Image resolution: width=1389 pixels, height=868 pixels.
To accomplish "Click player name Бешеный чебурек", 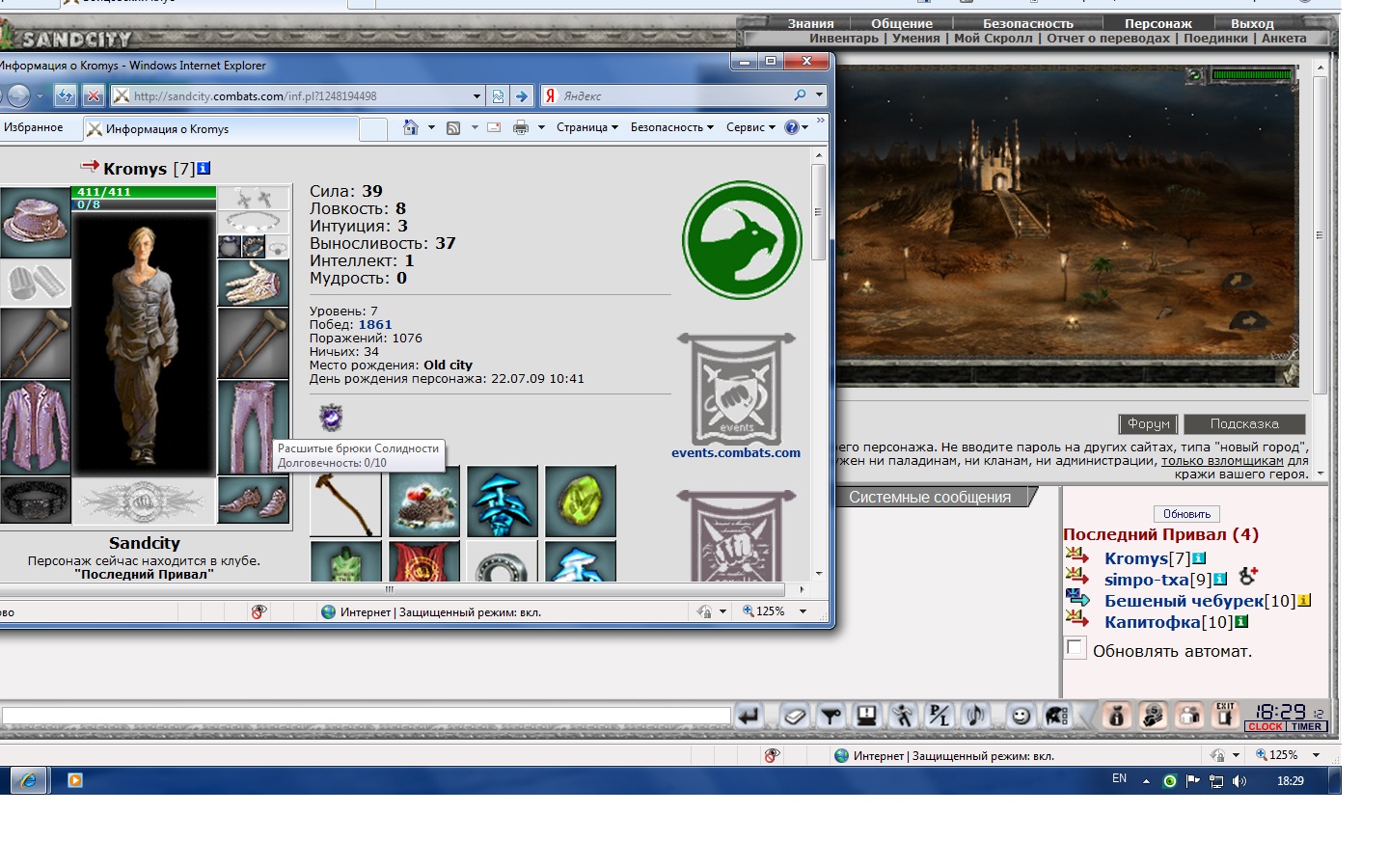I will [x=1184, y=601].
